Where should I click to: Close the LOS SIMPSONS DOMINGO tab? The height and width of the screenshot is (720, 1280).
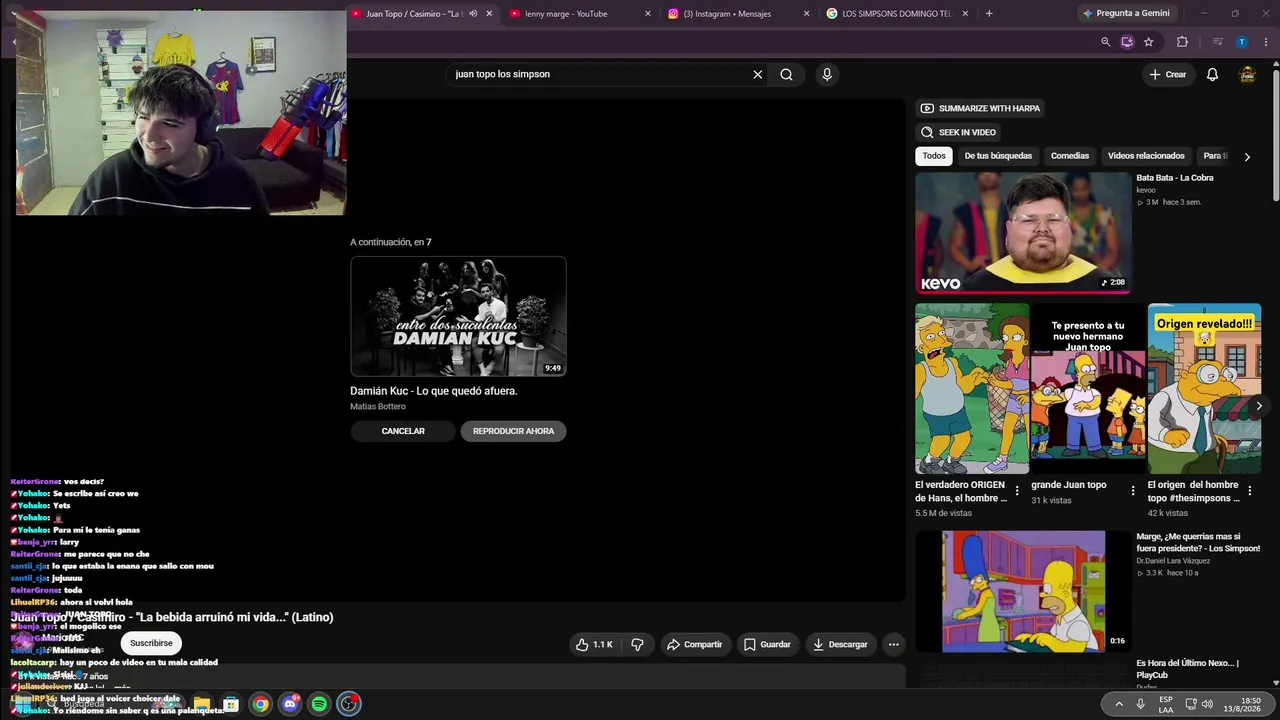965,14
